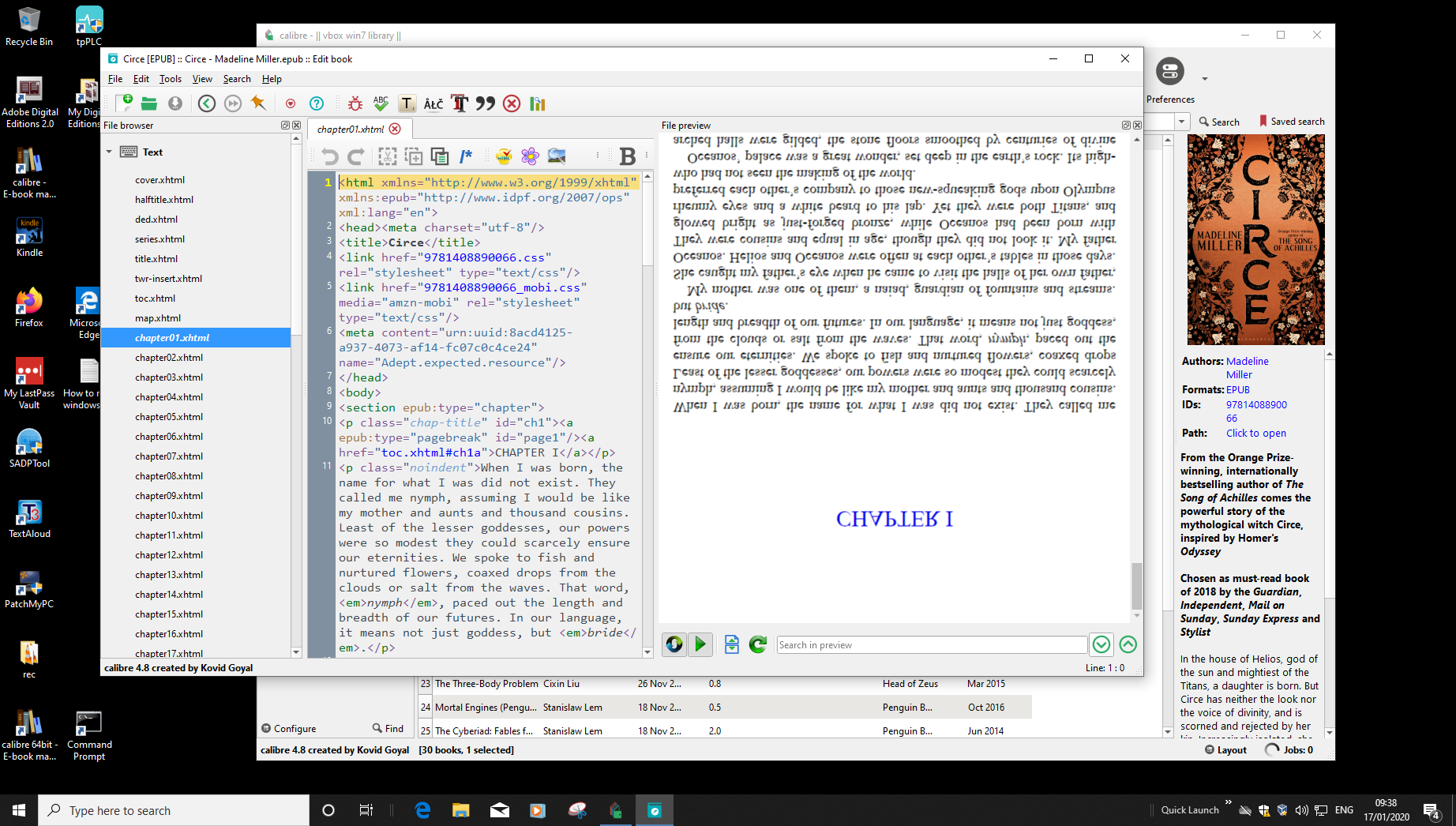
Task: Click the orange pin checkpoint icon
Action: pyautogui.click(x=258, y=103)
